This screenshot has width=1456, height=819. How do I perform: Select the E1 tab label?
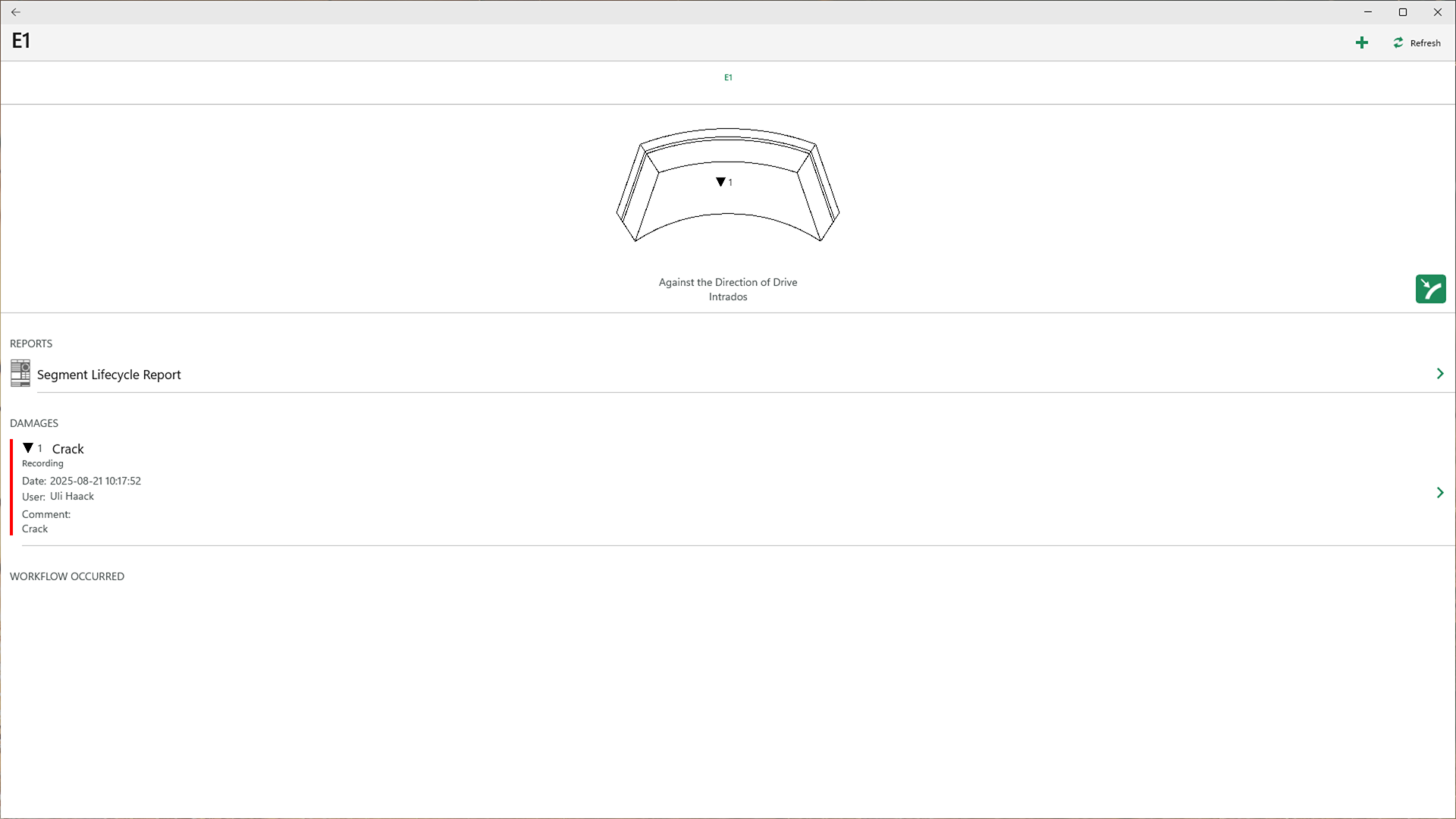click(x=728, y=77)
